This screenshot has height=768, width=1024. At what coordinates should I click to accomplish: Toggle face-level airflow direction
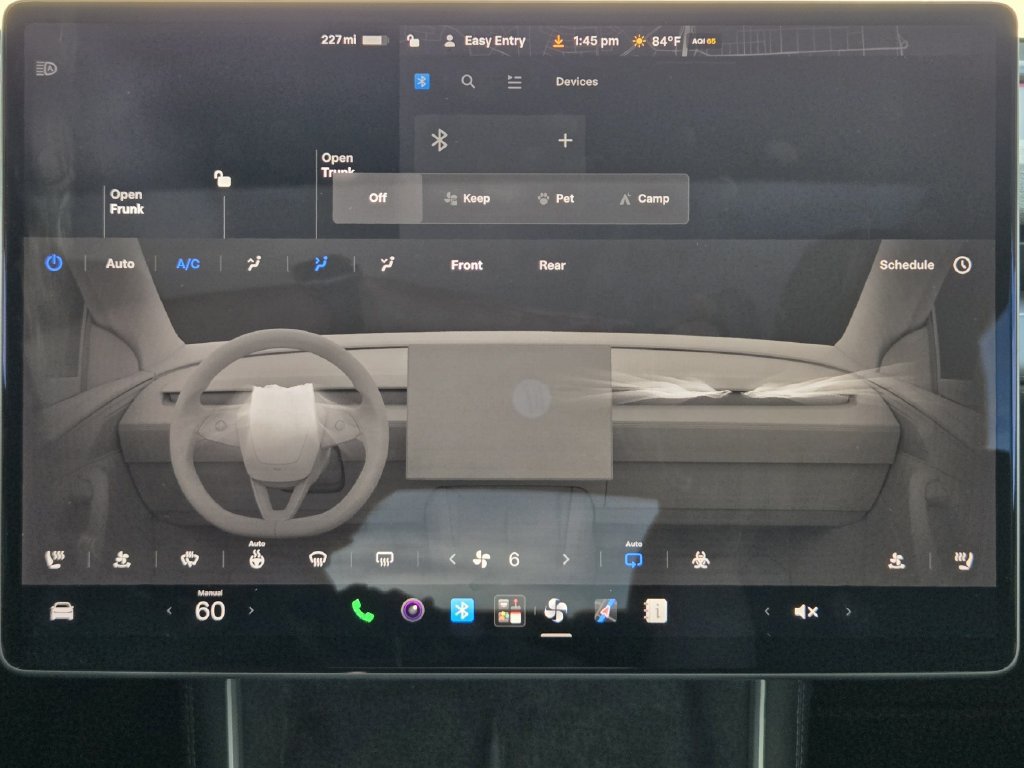321,263
